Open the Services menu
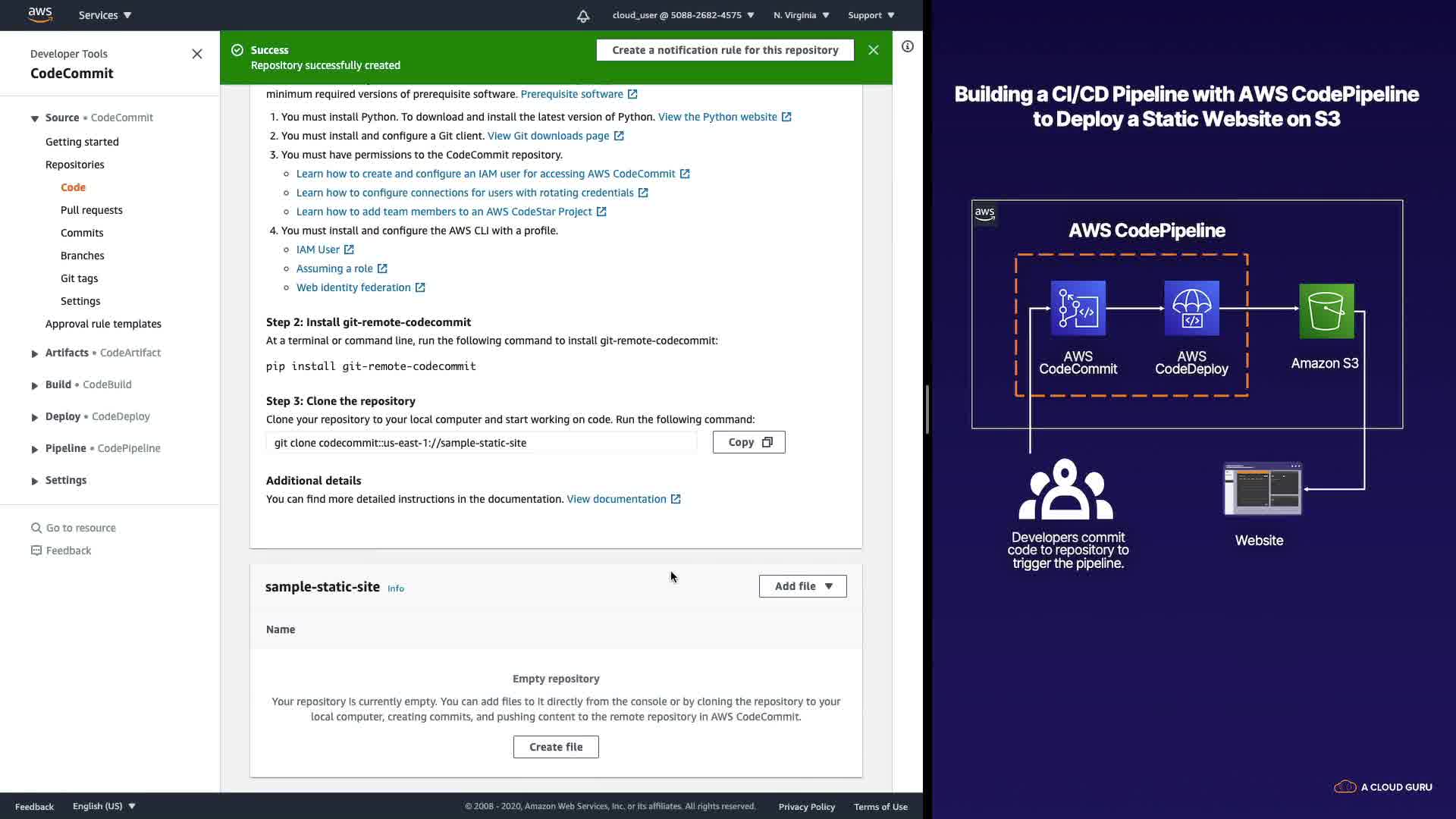 click(105, 15)
